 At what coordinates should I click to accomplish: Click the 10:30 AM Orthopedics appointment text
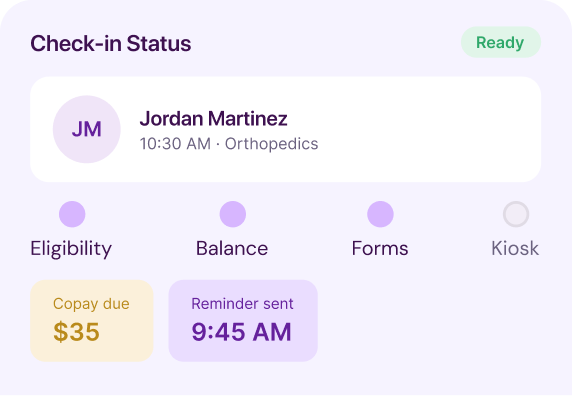(x=229, y=144)
